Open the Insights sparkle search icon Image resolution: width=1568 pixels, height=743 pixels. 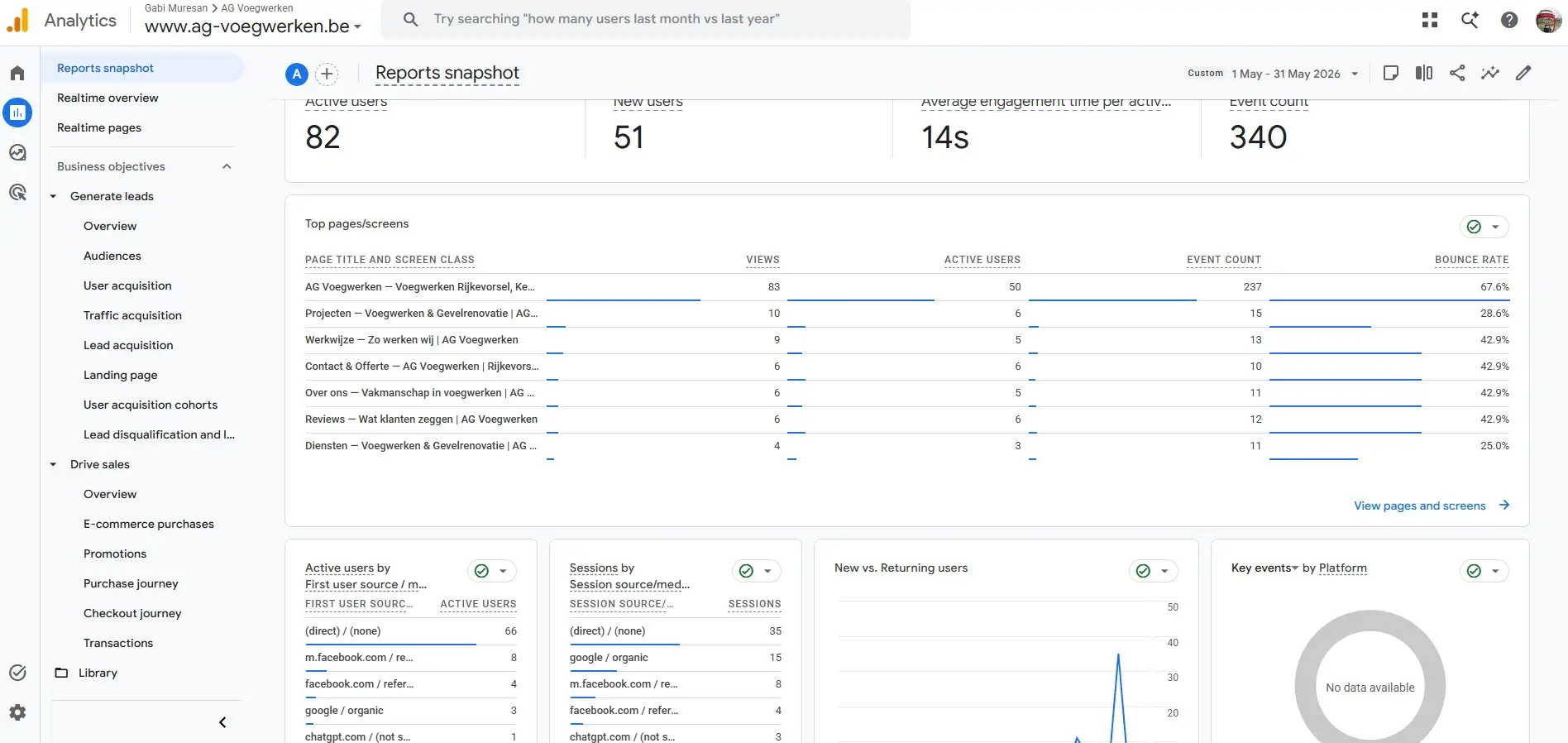point(1470,20)
